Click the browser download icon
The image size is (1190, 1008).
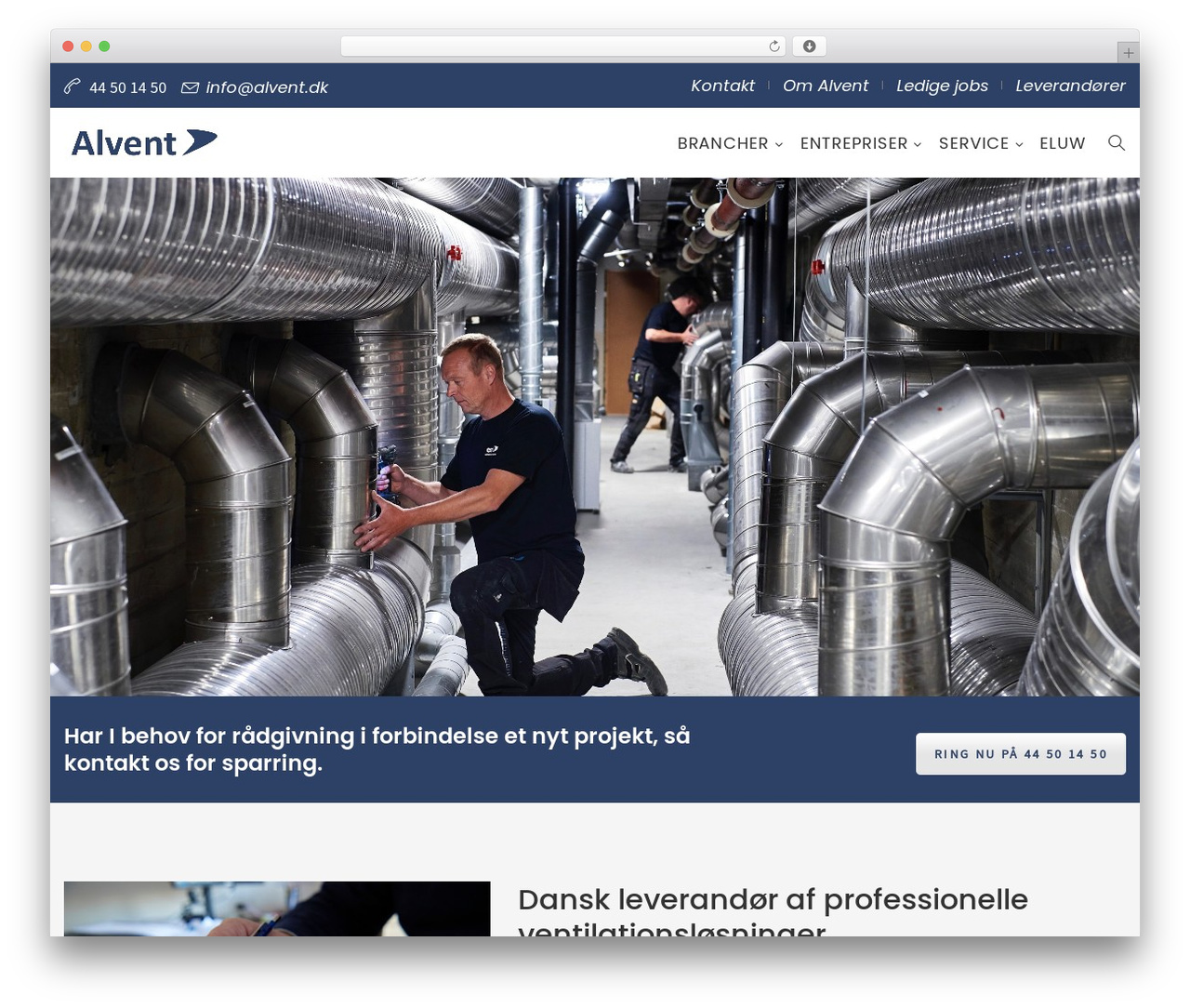click(x=810, y=46)
